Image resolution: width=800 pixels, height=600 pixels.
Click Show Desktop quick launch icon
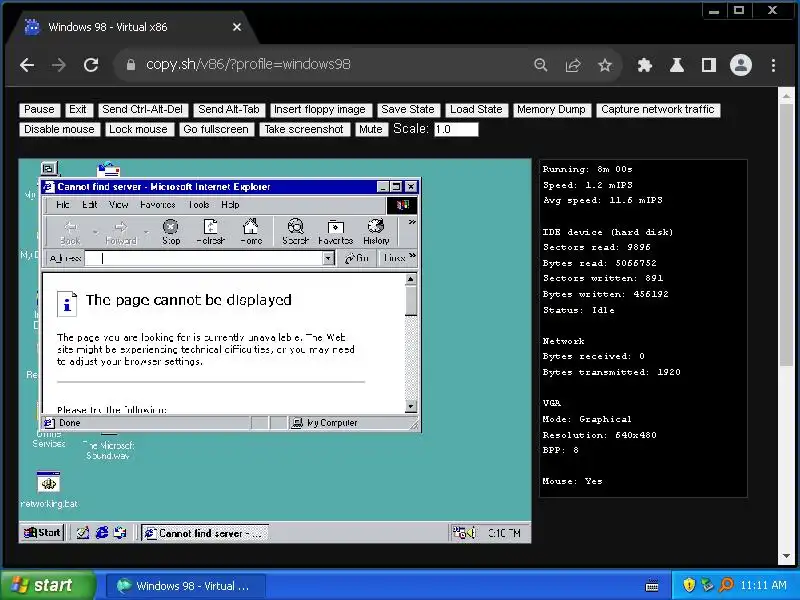83,533
